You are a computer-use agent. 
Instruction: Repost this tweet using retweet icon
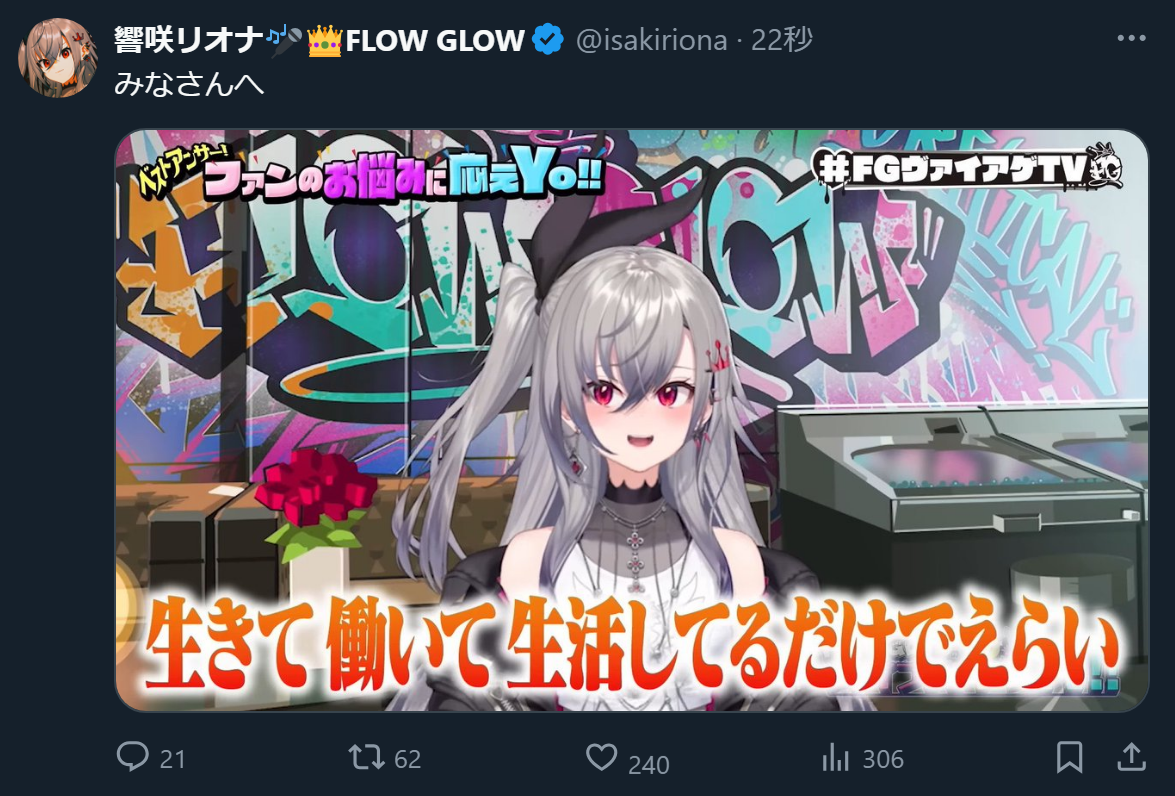[x=366, y=757]
